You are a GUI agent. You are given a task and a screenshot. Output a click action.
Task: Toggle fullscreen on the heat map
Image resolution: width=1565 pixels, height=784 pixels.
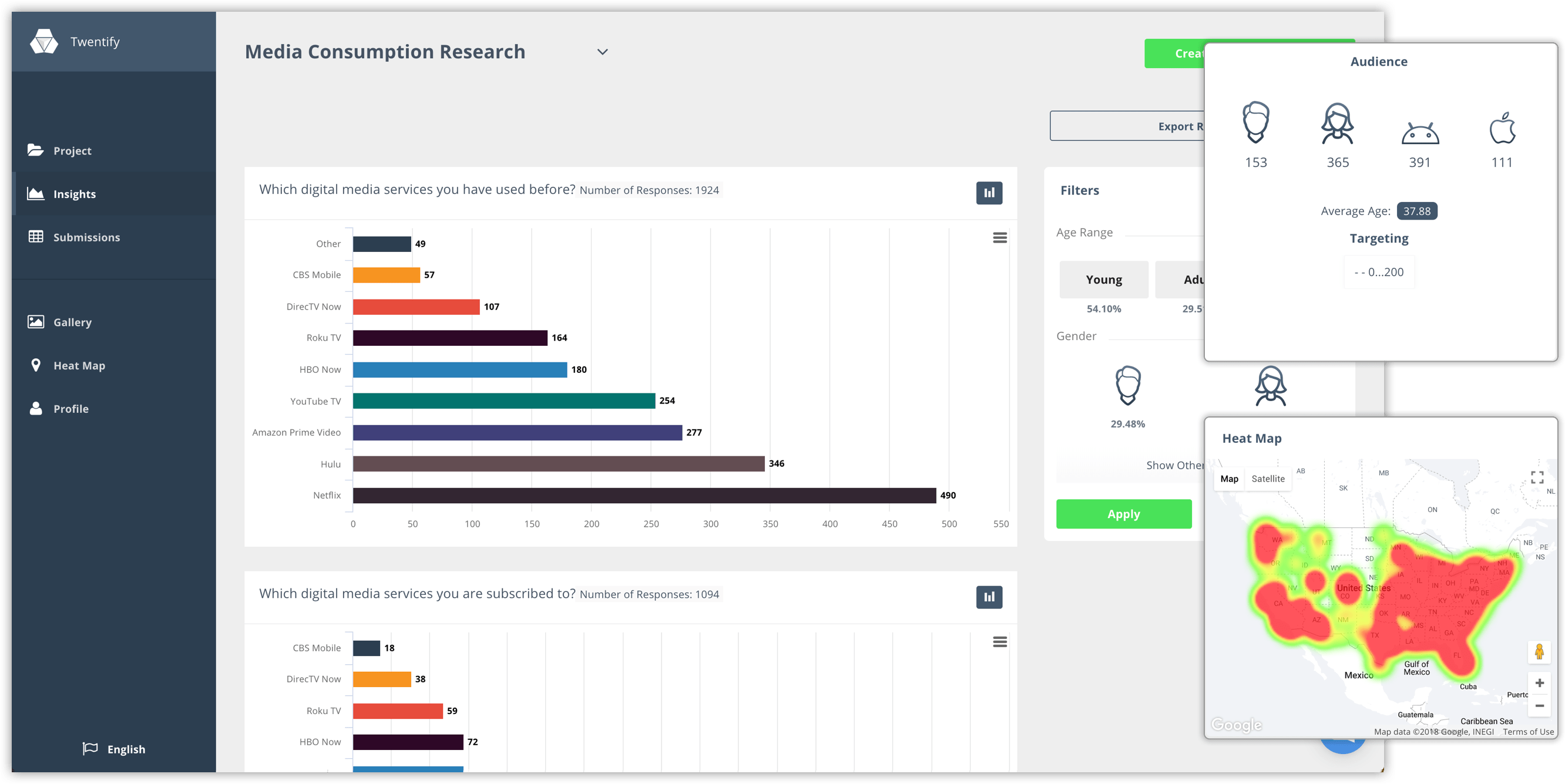click(x=1536, y=477)
